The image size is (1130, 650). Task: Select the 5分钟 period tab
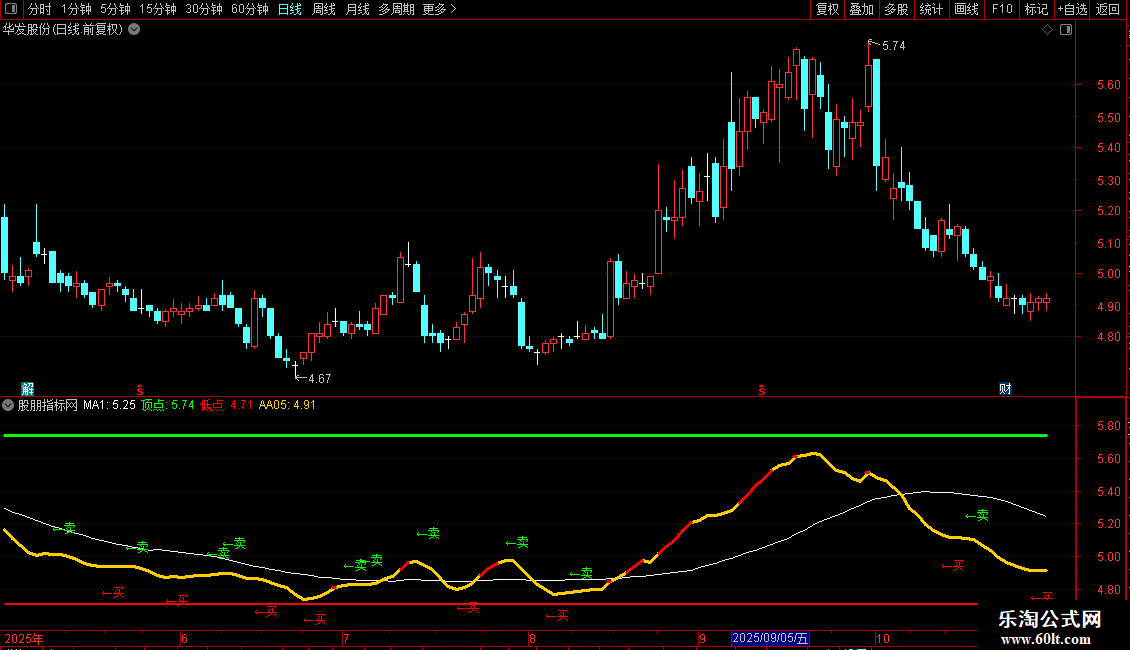(x=115, y=9)
